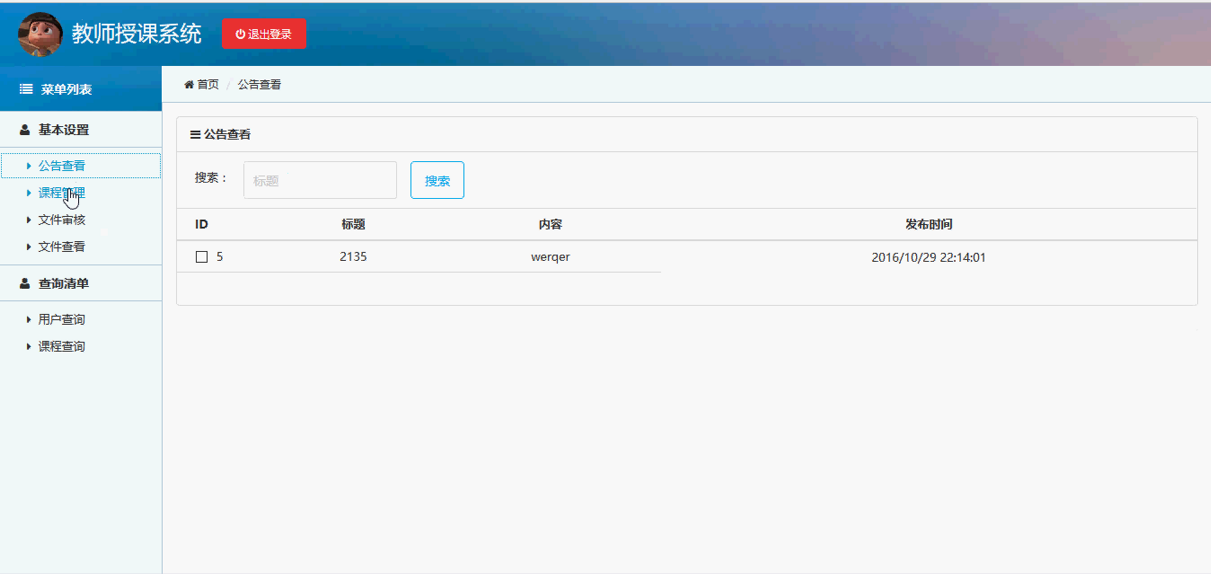The image size is (1211, 574).
Task: Click the user icon beside 基本设置
Action: (25, 130)
